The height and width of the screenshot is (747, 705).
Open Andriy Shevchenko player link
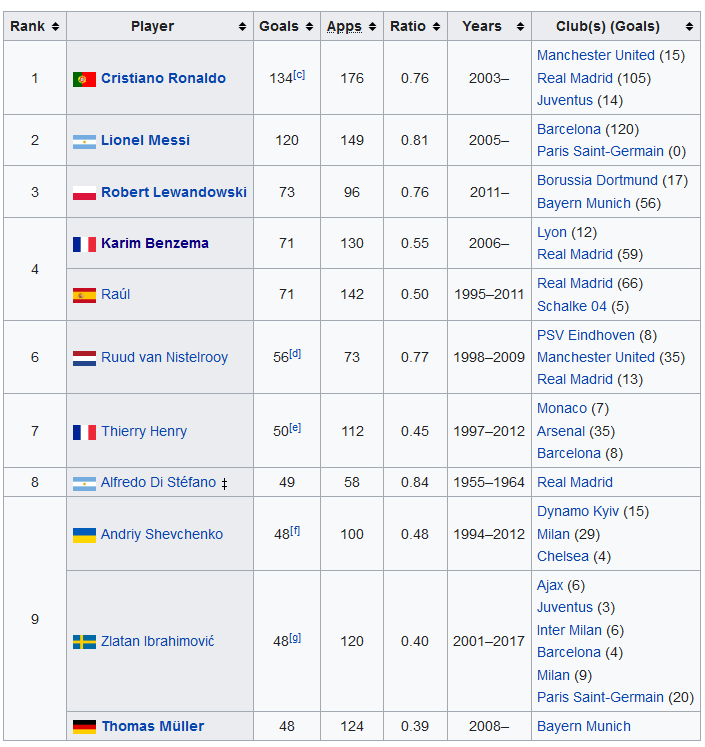[x=162, y=534]
